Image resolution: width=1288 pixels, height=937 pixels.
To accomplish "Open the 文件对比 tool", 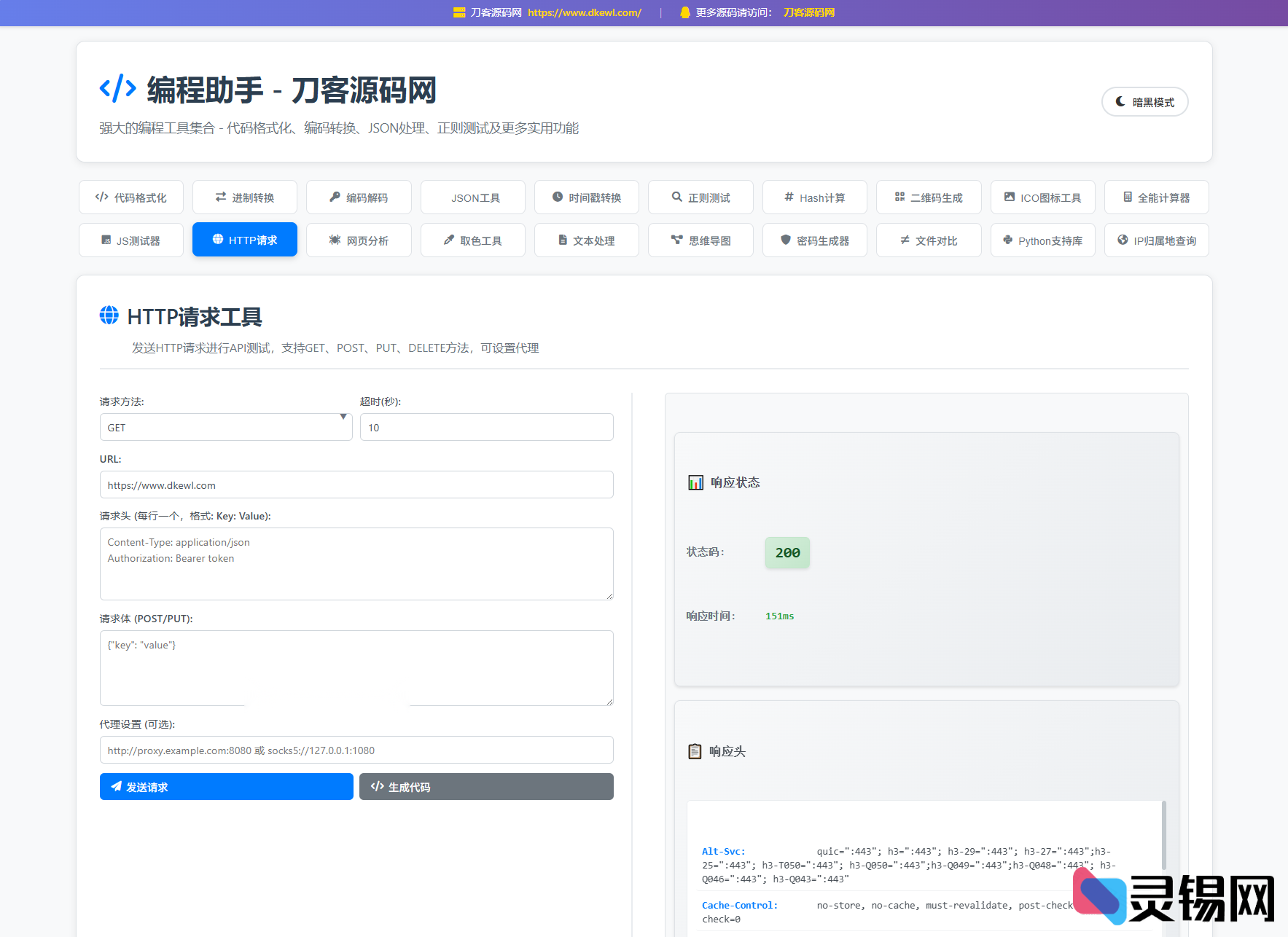I will [929, 240].
